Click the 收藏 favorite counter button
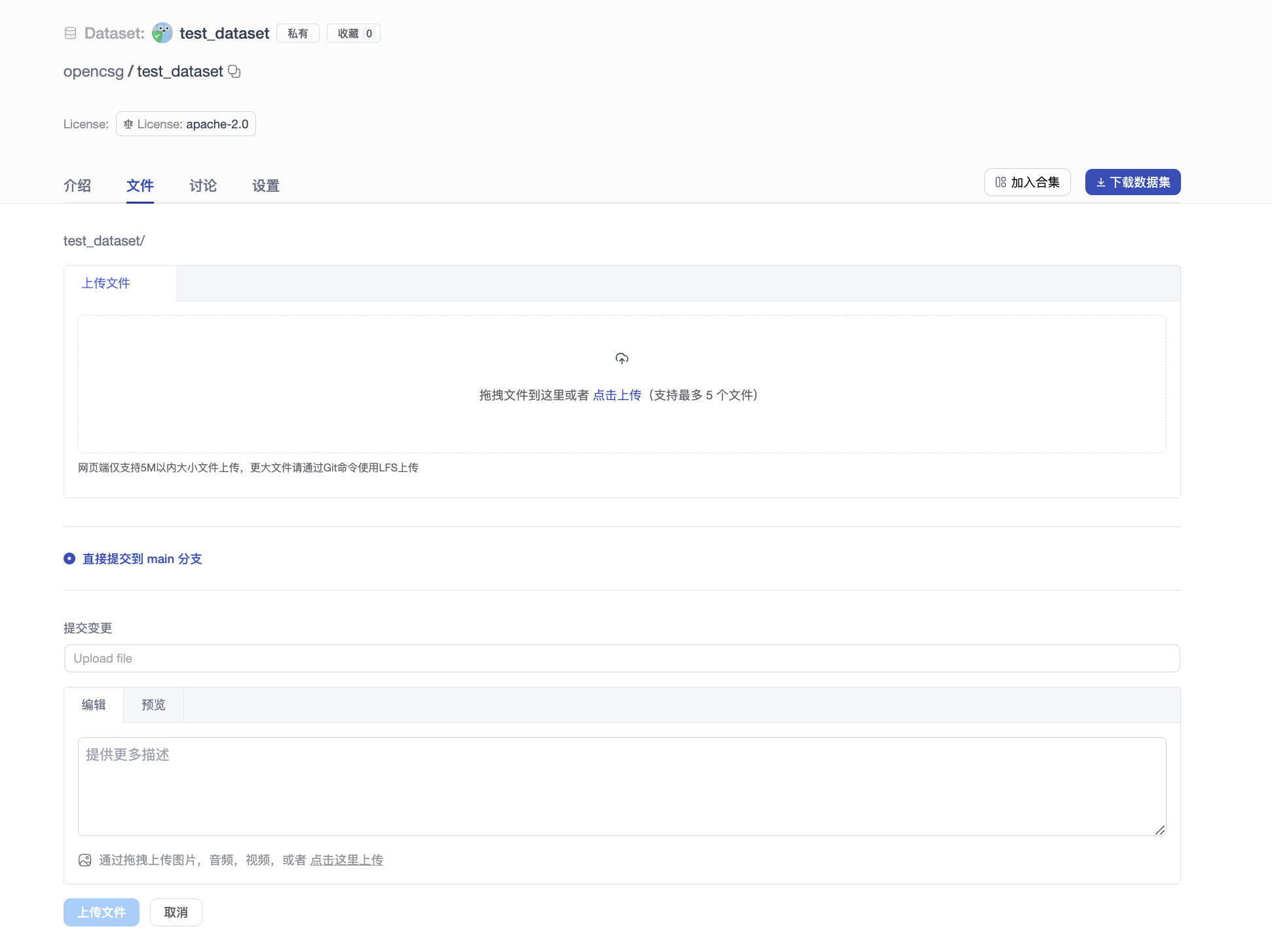1272x952 pixels. pyautogui.click(x=354, y=33)
